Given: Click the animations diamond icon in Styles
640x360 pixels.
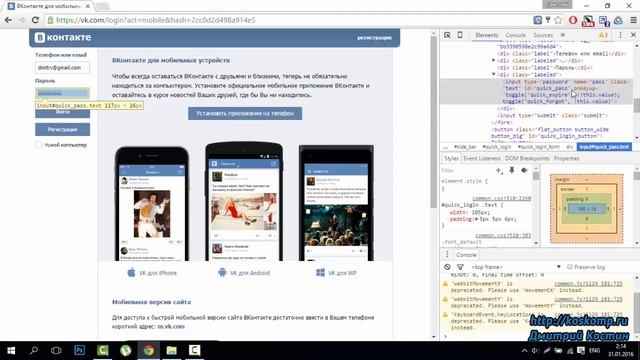Looking at the screenshot, I should coord(524,170).
